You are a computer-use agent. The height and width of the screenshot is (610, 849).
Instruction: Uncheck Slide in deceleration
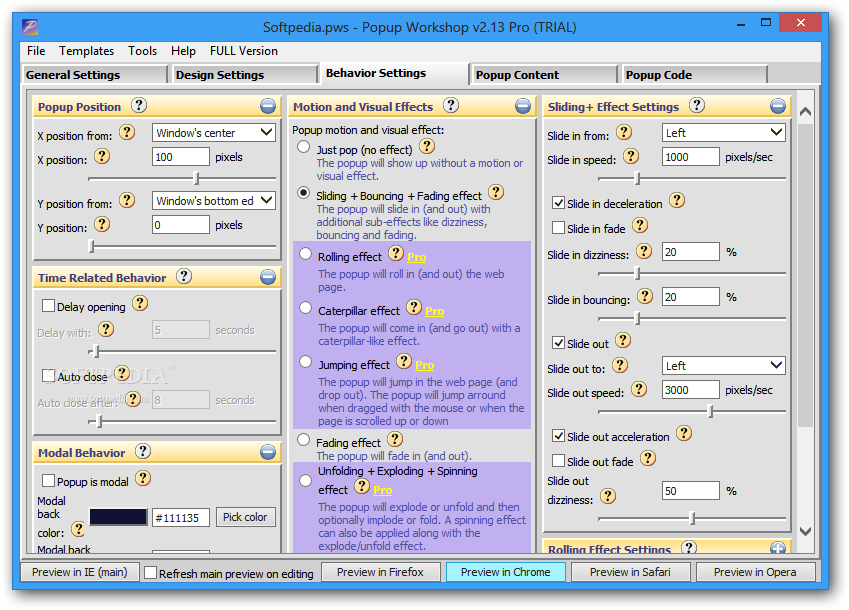pyautogui.click(x=558, y=203)
